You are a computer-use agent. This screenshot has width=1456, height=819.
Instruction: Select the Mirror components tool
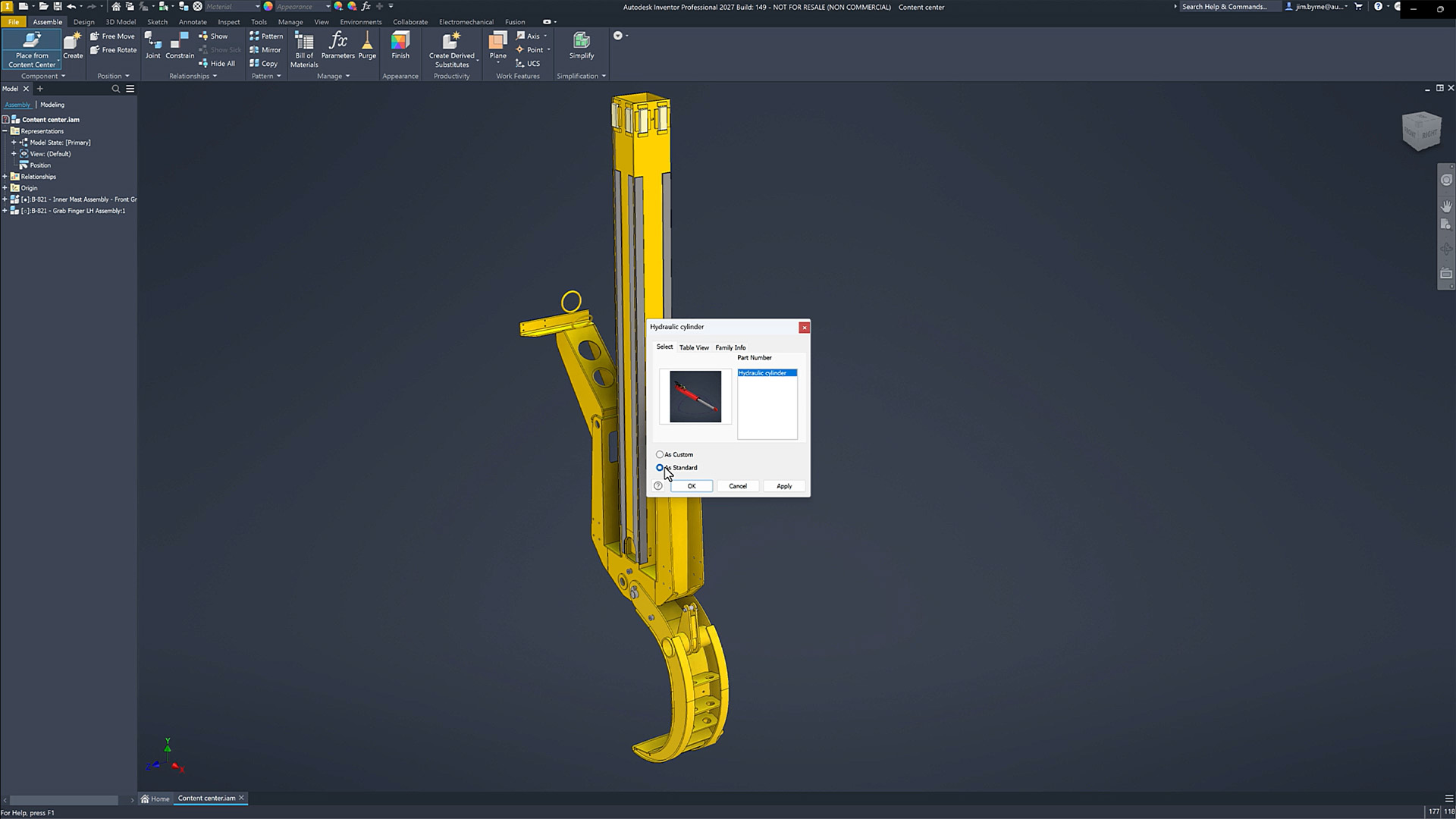(x=265, y=50)
